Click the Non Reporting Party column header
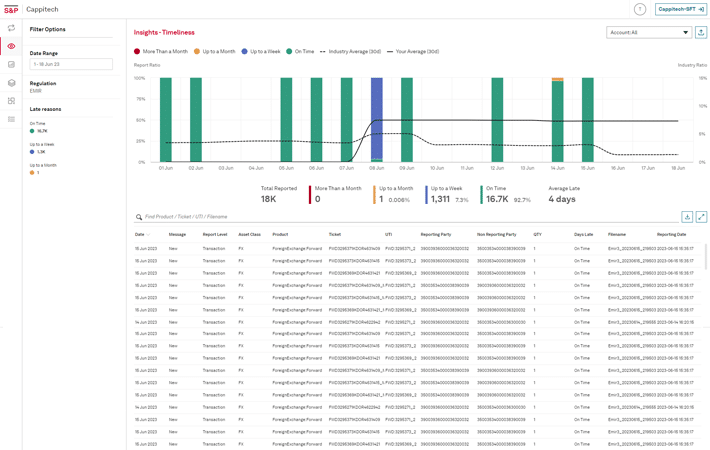The height and width of the screenshot is (450, 710). pos(496,235)
